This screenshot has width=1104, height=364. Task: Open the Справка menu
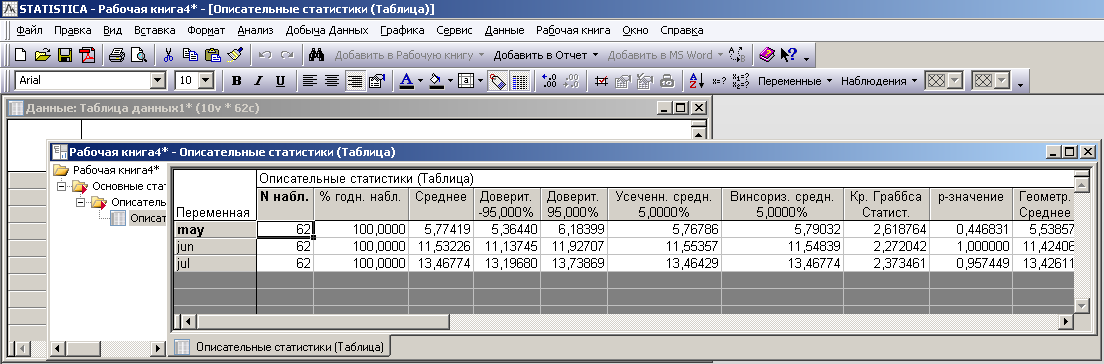682,30
